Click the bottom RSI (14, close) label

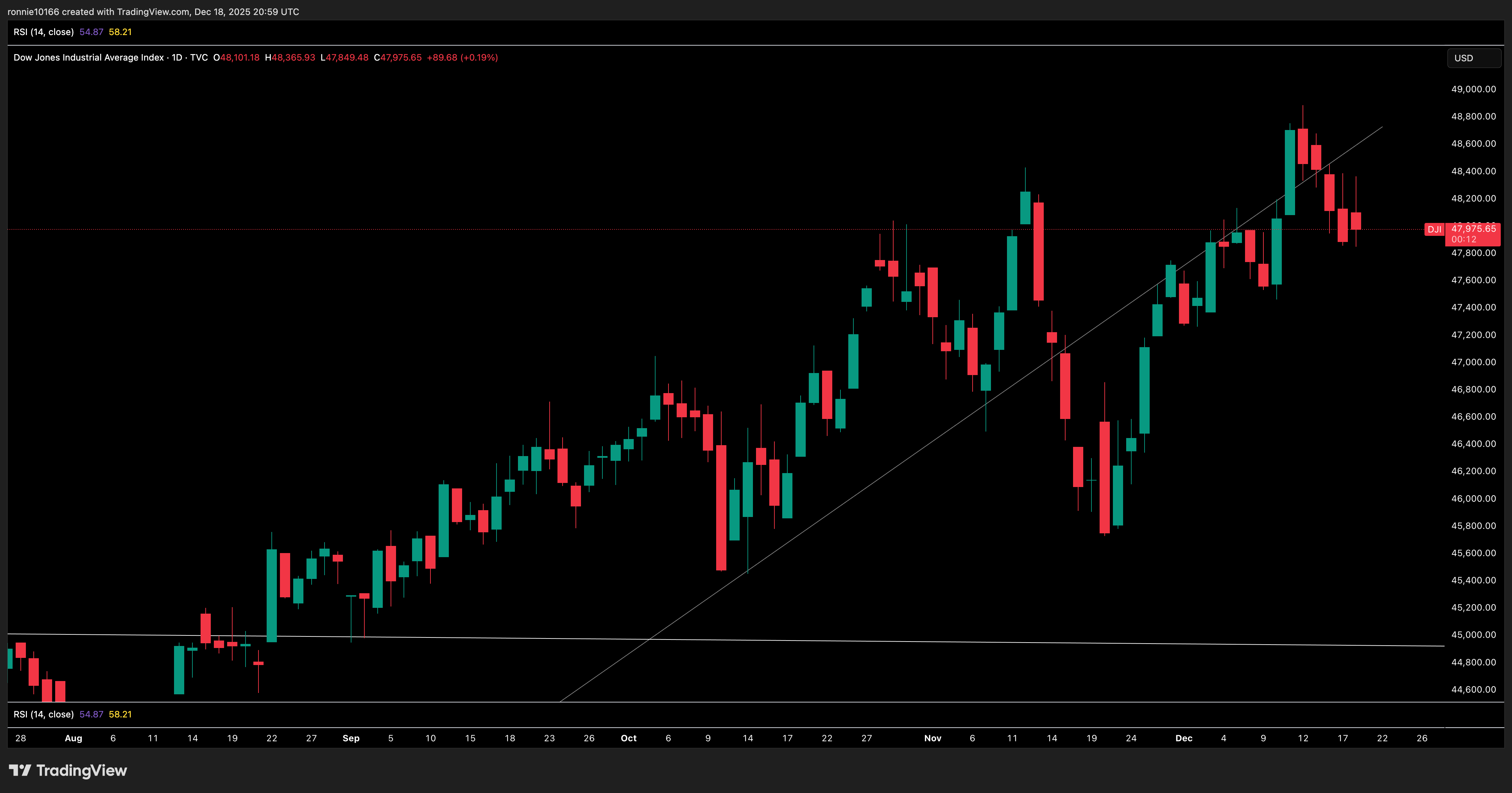coord(44,714)
